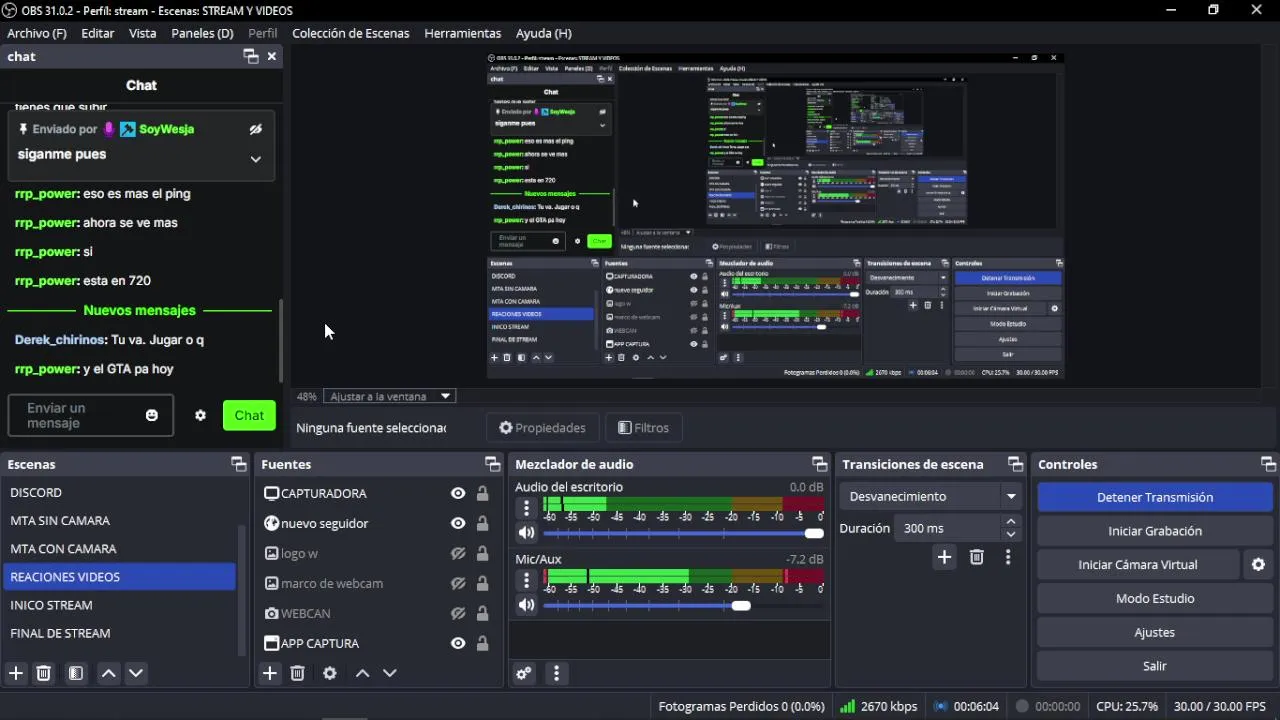Image resolution: width=1280 pixels, height=720 pixels.
Task: Move source down arrow in Fuentes
Action: click(x=390, y=673)
